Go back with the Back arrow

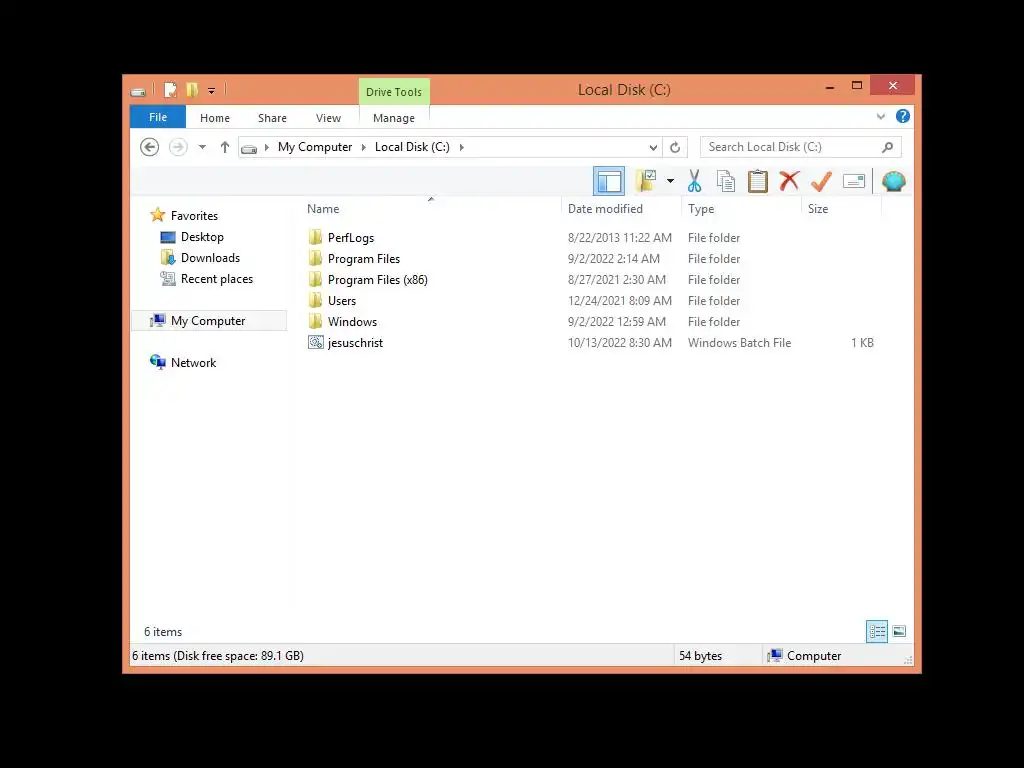pos(150,147)
